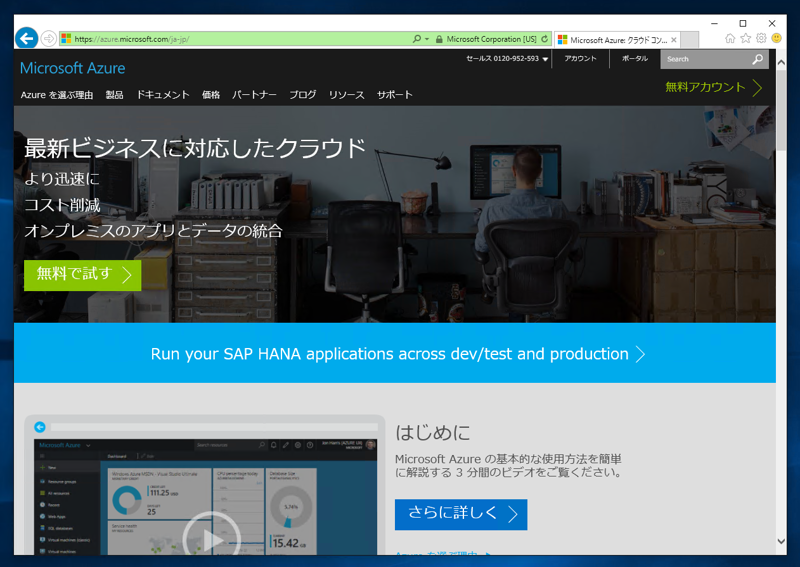Click the 無料アカウント link
This screenshot has height=567, width=800.
(x=714, y=87)
